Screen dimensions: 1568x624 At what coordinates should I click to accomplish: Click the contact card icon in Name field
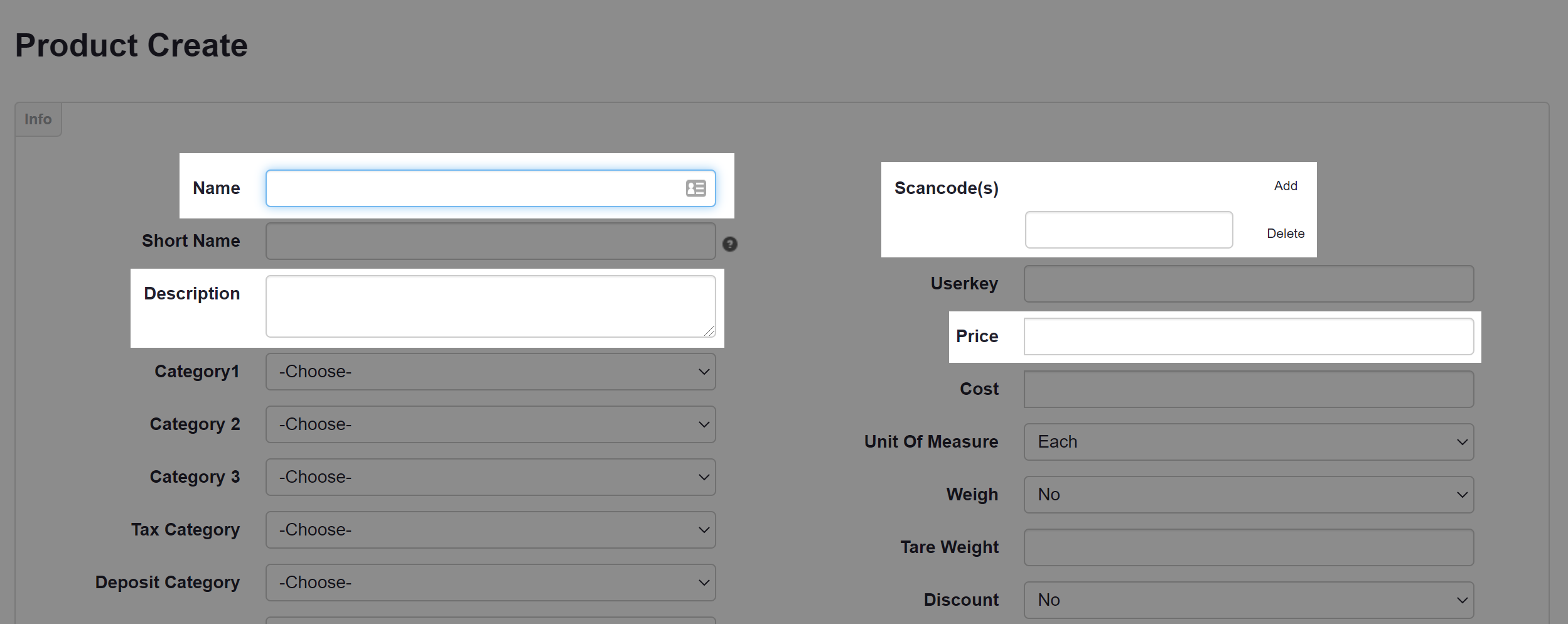point(695,188)
